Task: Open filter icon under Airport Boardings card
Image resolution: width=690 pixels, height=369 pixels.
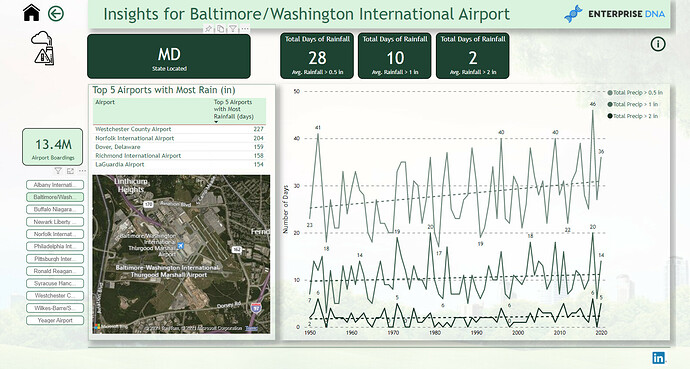Action: [58, 171]
